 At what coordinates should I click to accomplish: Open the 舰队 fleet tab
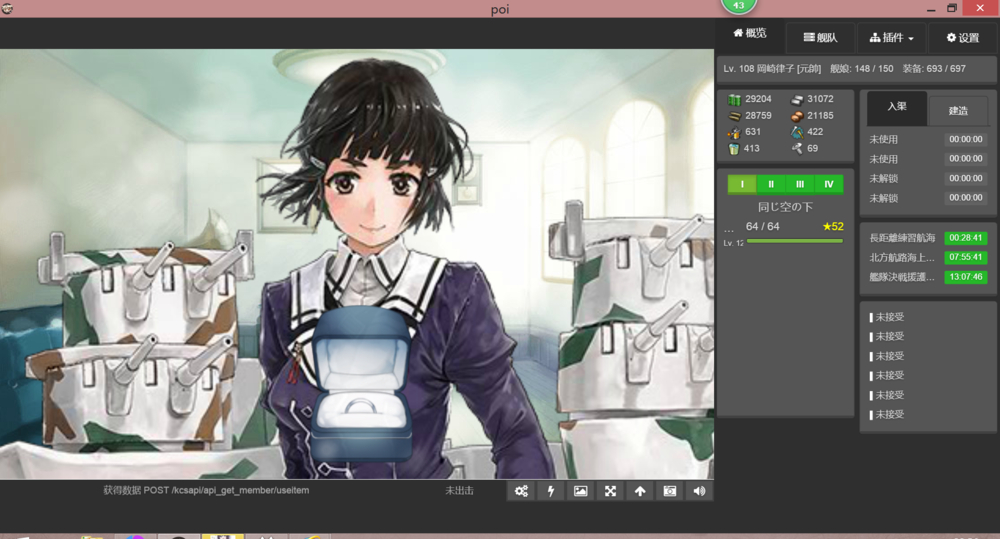pos(820,38)
